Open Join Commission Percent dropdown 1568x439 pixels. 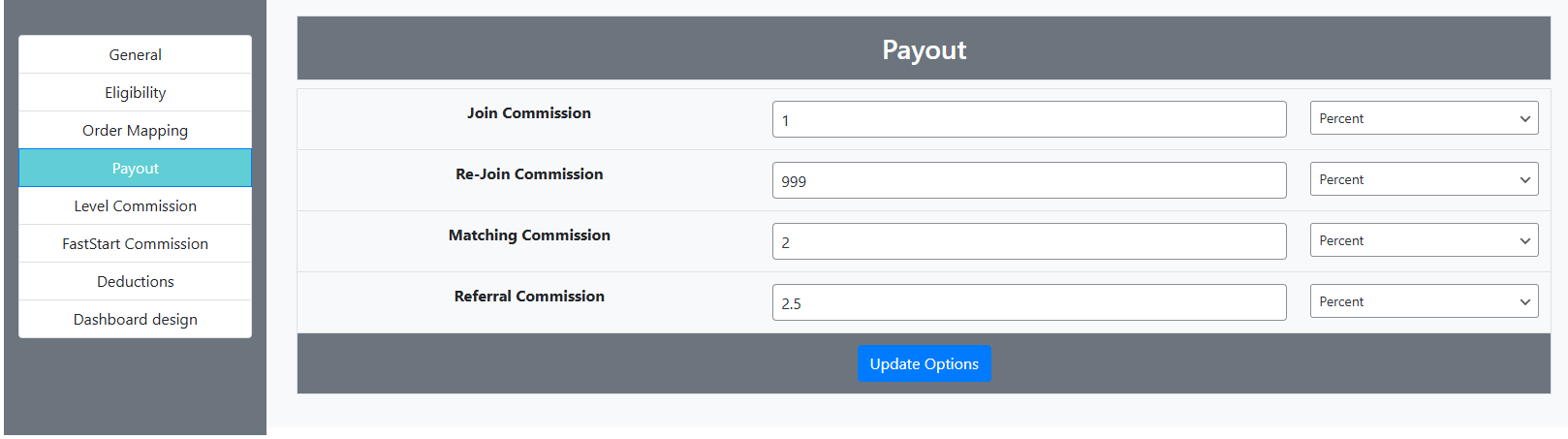[x=1423, y=119]
